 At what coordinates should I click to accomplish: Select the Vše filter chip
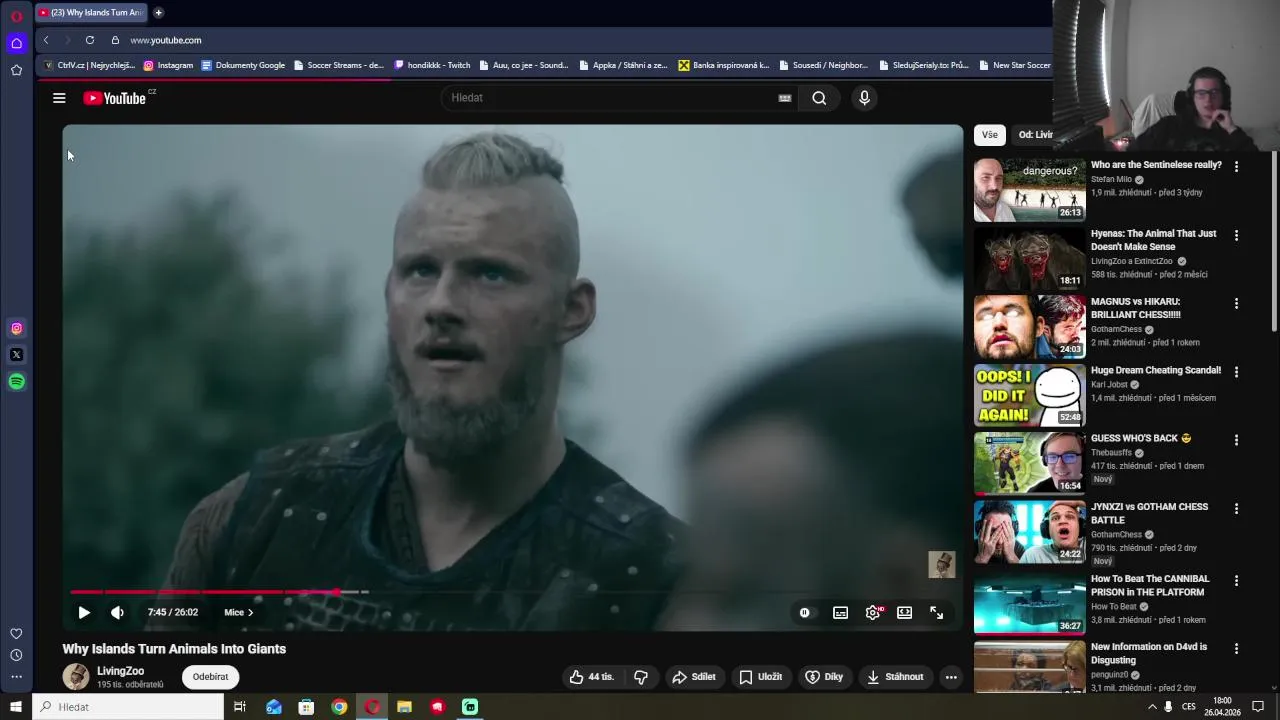click(989, 135)
